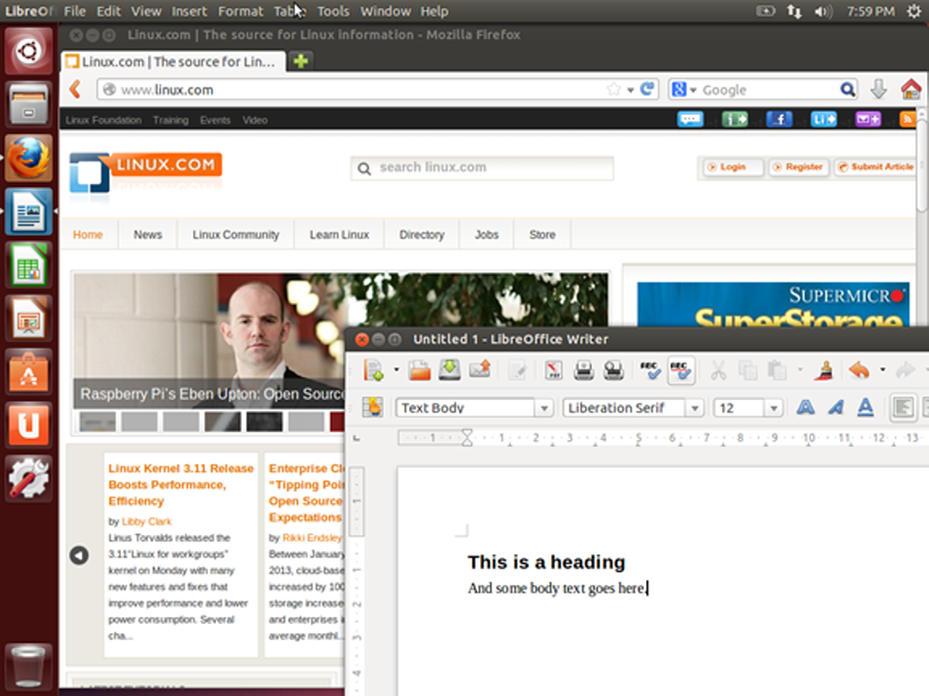Open the sound volume indicator menu
The image size is (929, 696).
[822, 11]
